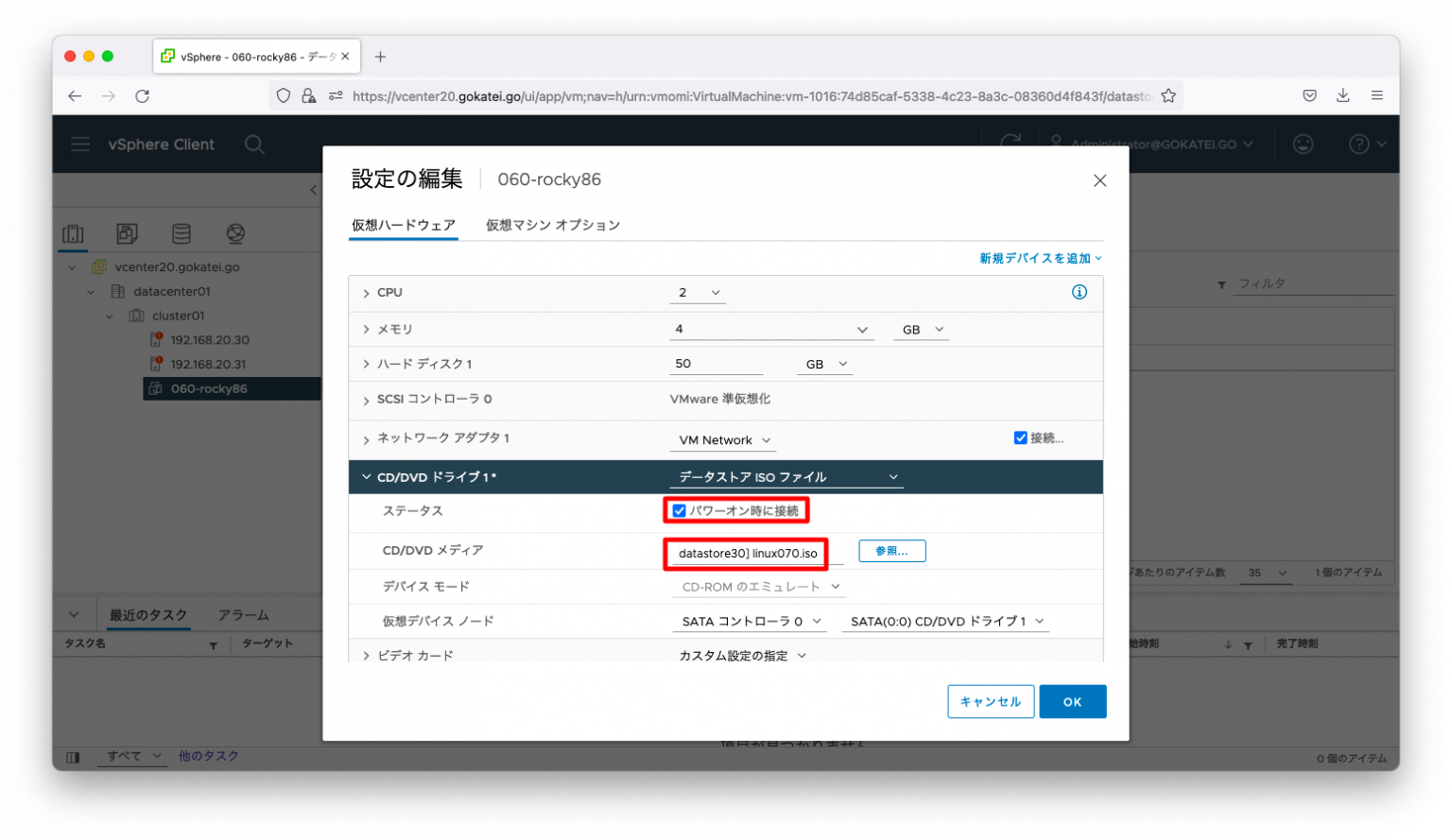Screen dimensions: 1452x840
Task: Click the OK button
Action: point(1072,702)
